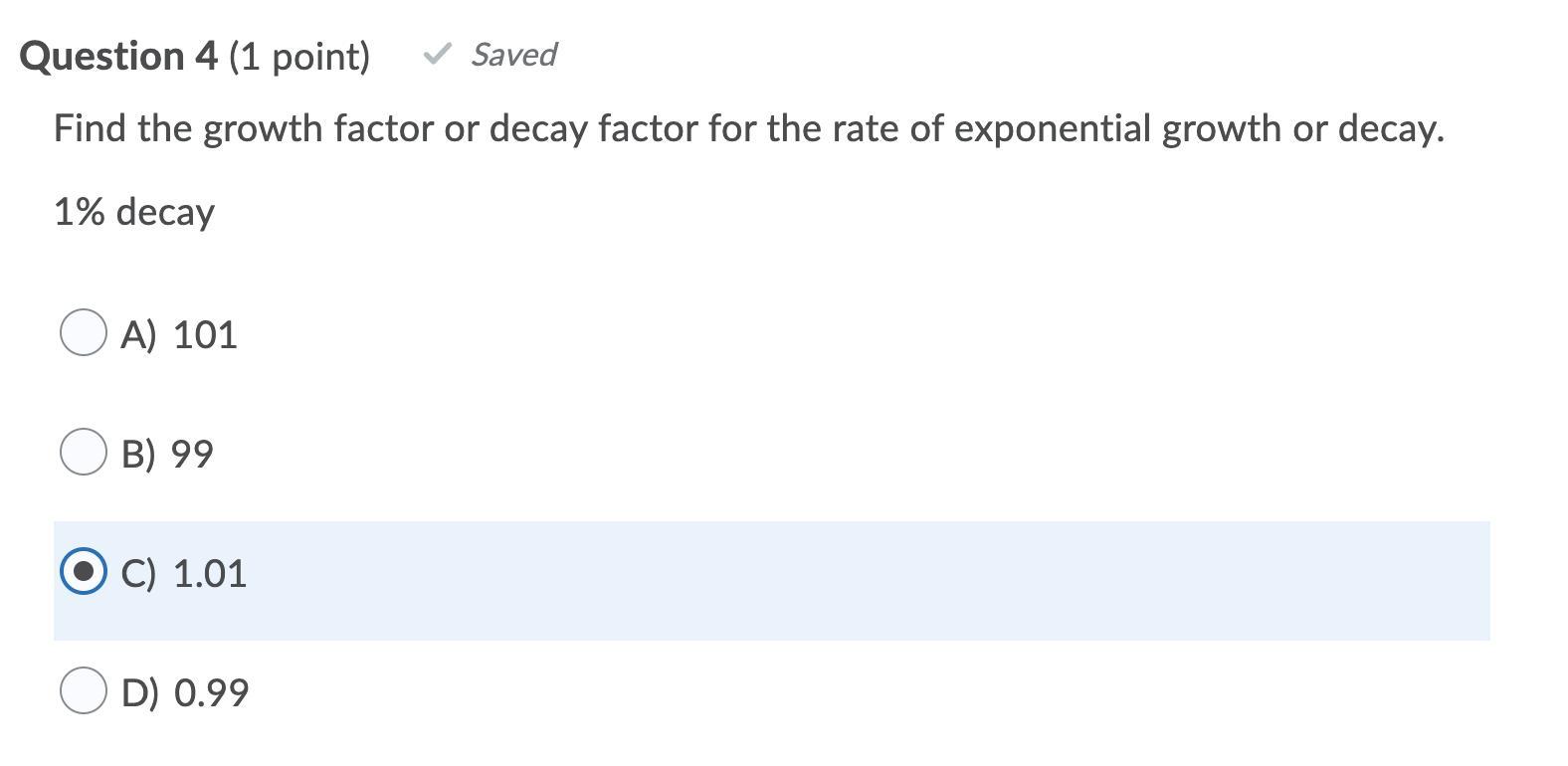Click the answer label 'C) 1.01'
Image resolution: width=1568 pixels, height=766 pixels.
(184, 573)
